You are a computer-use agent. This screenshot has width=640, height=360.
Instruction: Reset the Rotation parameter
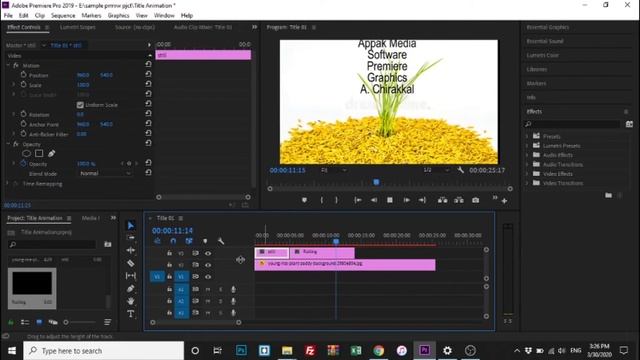148,114
